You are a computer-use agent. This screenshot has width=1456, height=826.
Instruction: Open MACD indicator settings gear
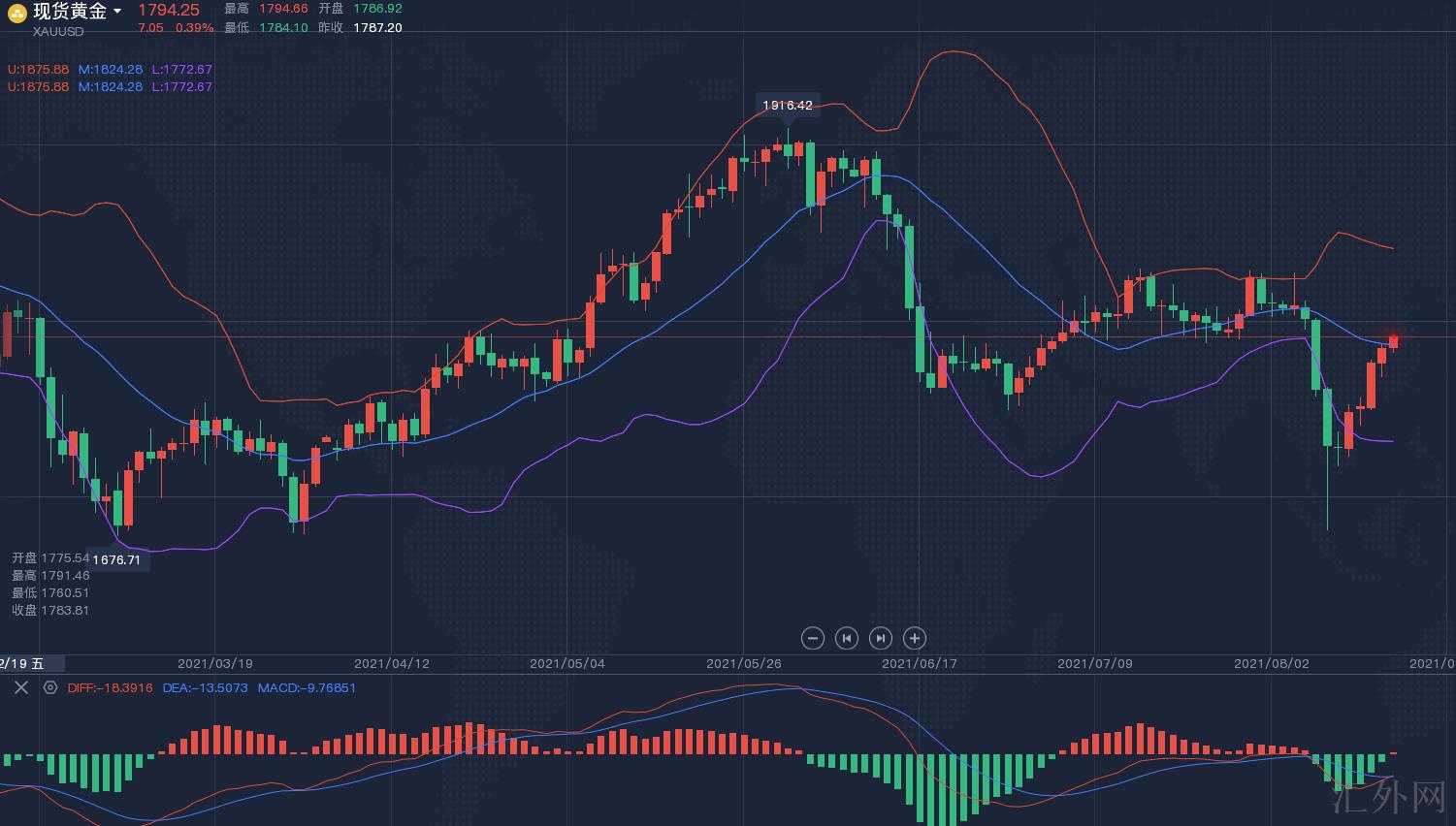(50, 687)
